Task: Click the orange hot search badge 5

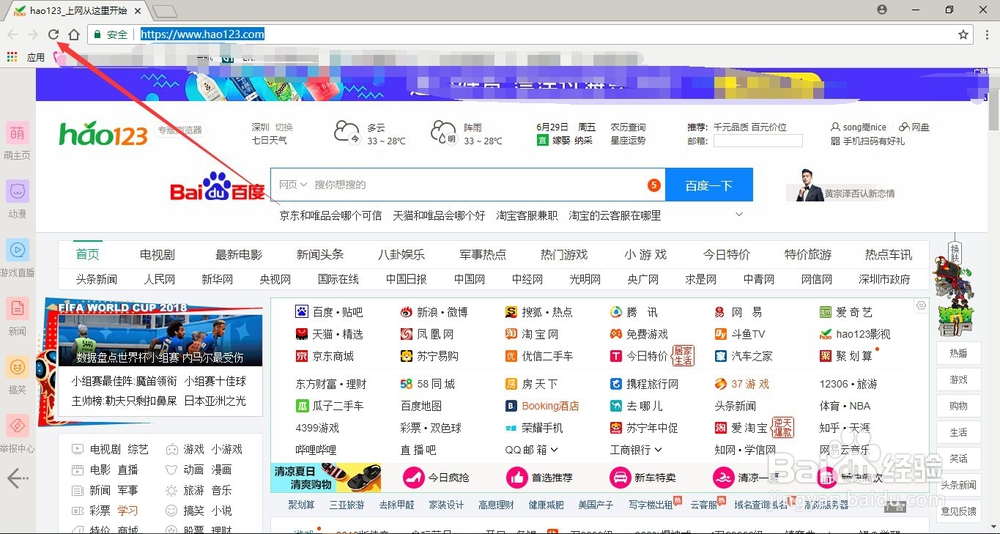Action: pyautogui.click(x=653, y=185)
